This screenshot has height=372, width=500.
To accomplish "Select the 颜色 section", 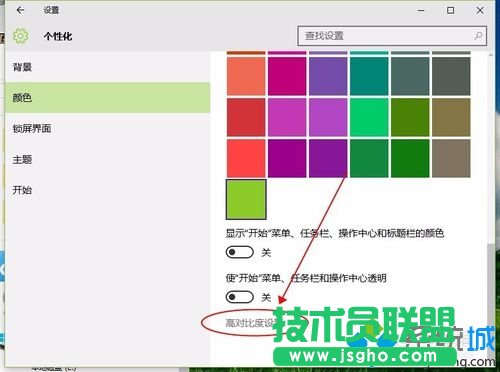I will pos(107,98).
